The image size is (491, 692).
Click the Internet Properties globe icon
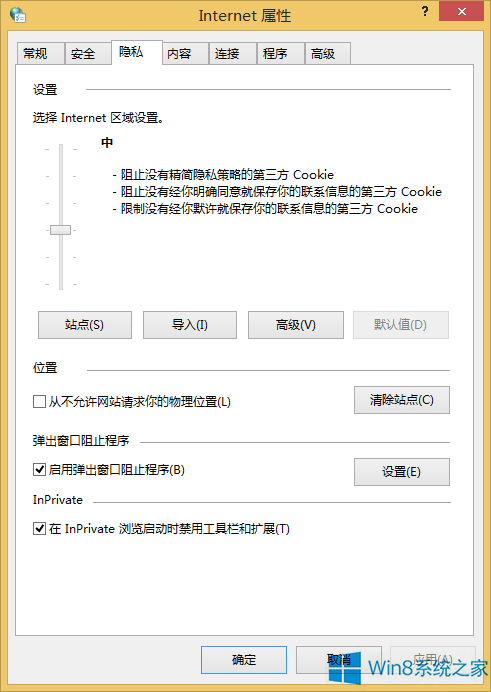(x=18, y=15)
